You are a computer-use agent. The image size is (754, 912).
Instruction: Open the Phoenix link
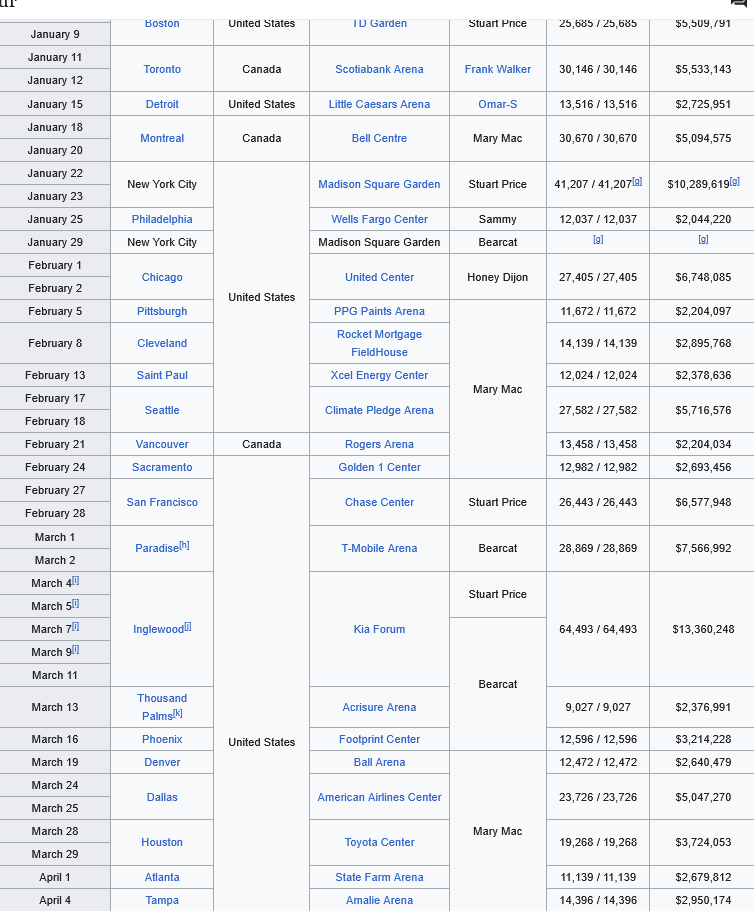click(x=162, y=739)
